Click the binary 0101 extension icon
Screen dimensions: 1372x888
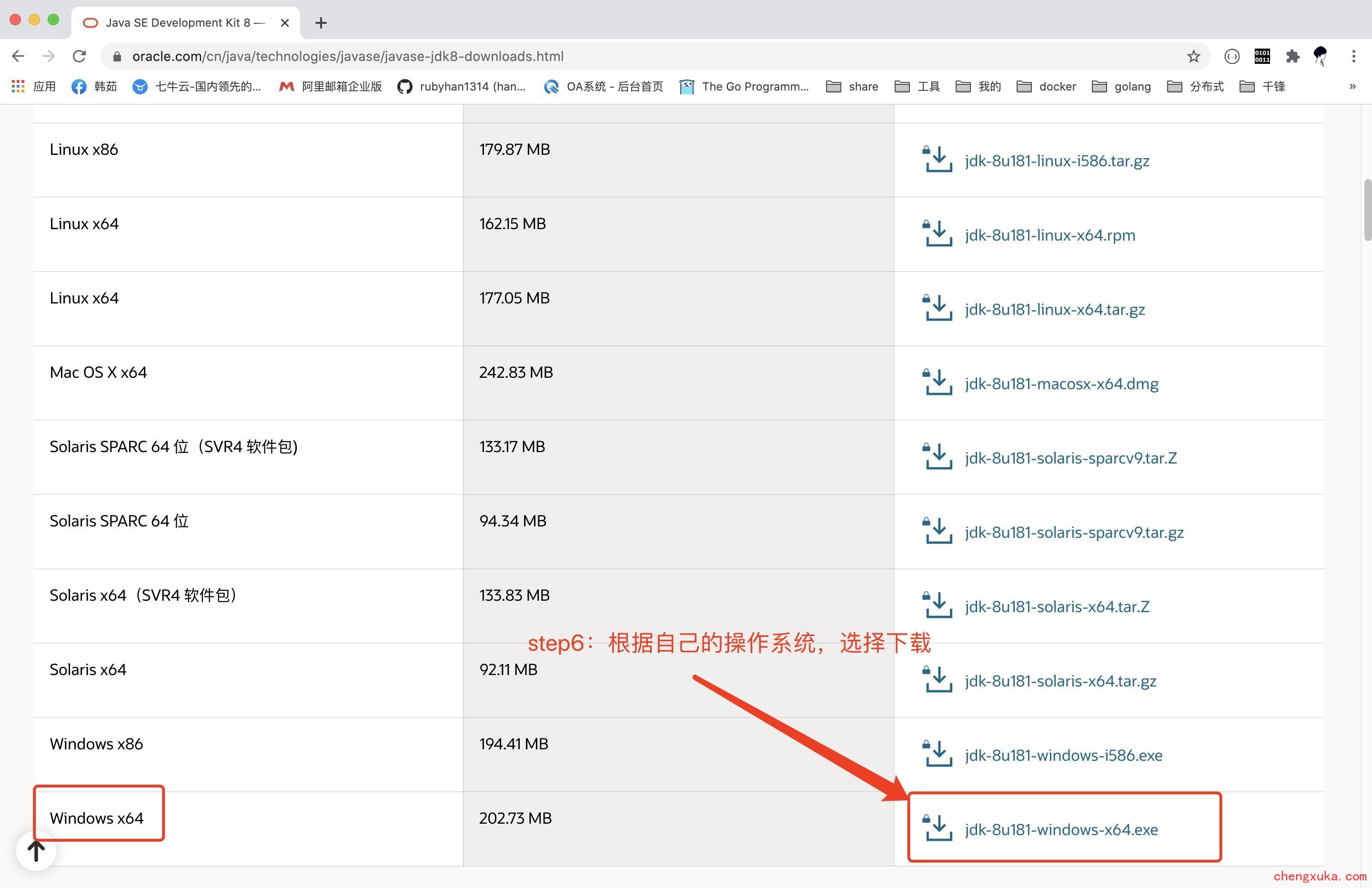1262,56
